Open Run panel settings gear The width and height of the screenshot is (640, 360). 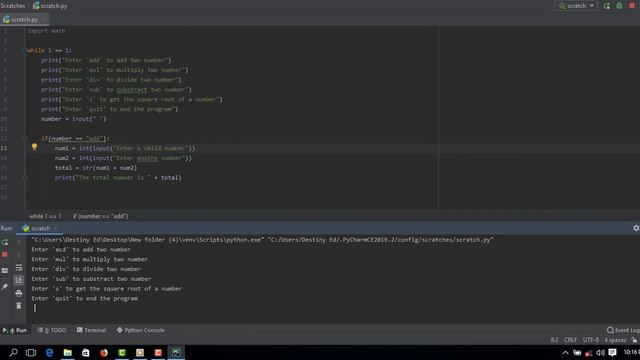636,228
